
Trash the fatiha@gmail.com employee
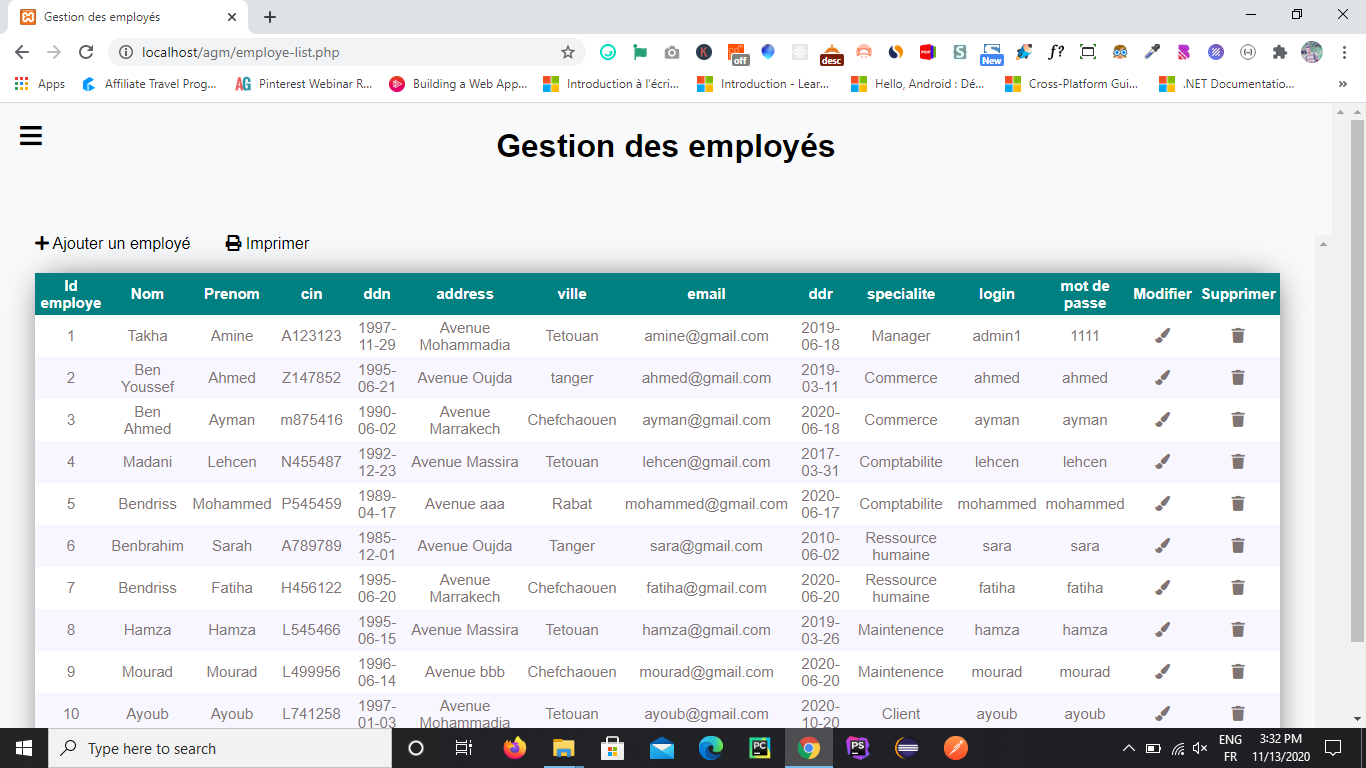(1238, 588)
